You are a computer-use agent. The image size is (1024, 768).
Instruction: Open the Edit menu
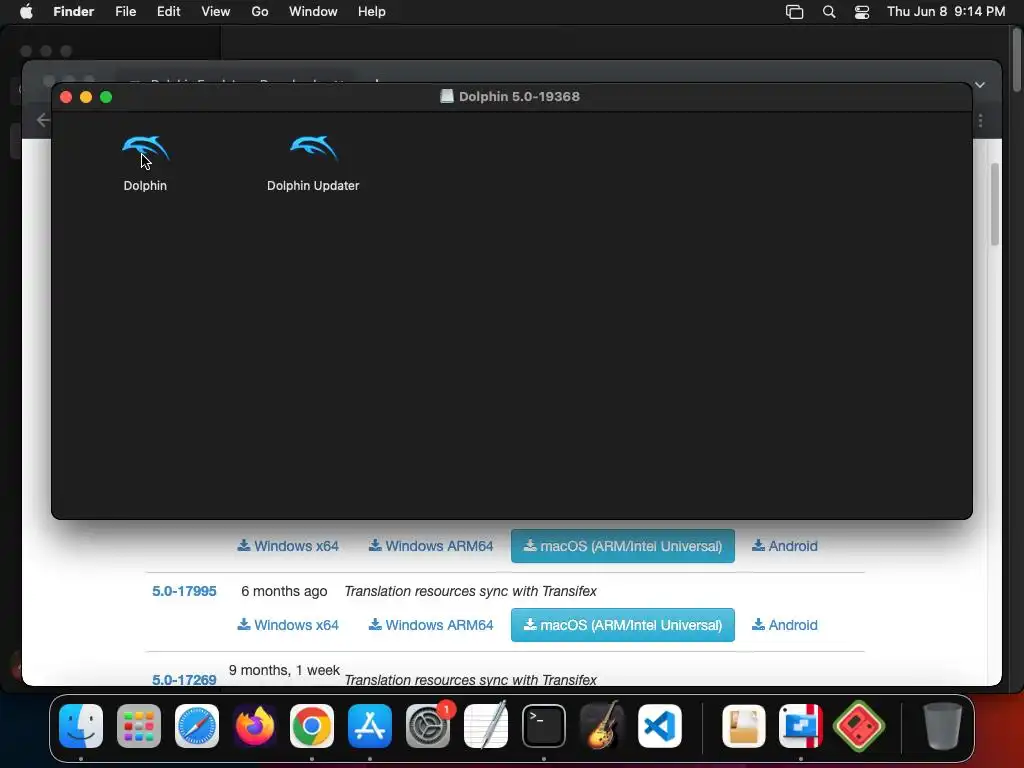click(168, 12)
